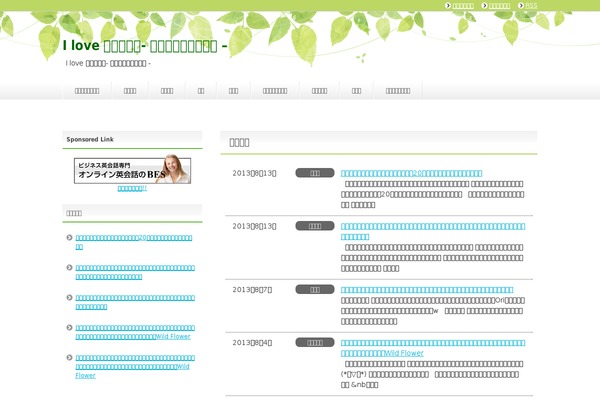Open the shortest two-character navigation menu item
Screen dimensions: 600x400
click(x=201, y=91)
